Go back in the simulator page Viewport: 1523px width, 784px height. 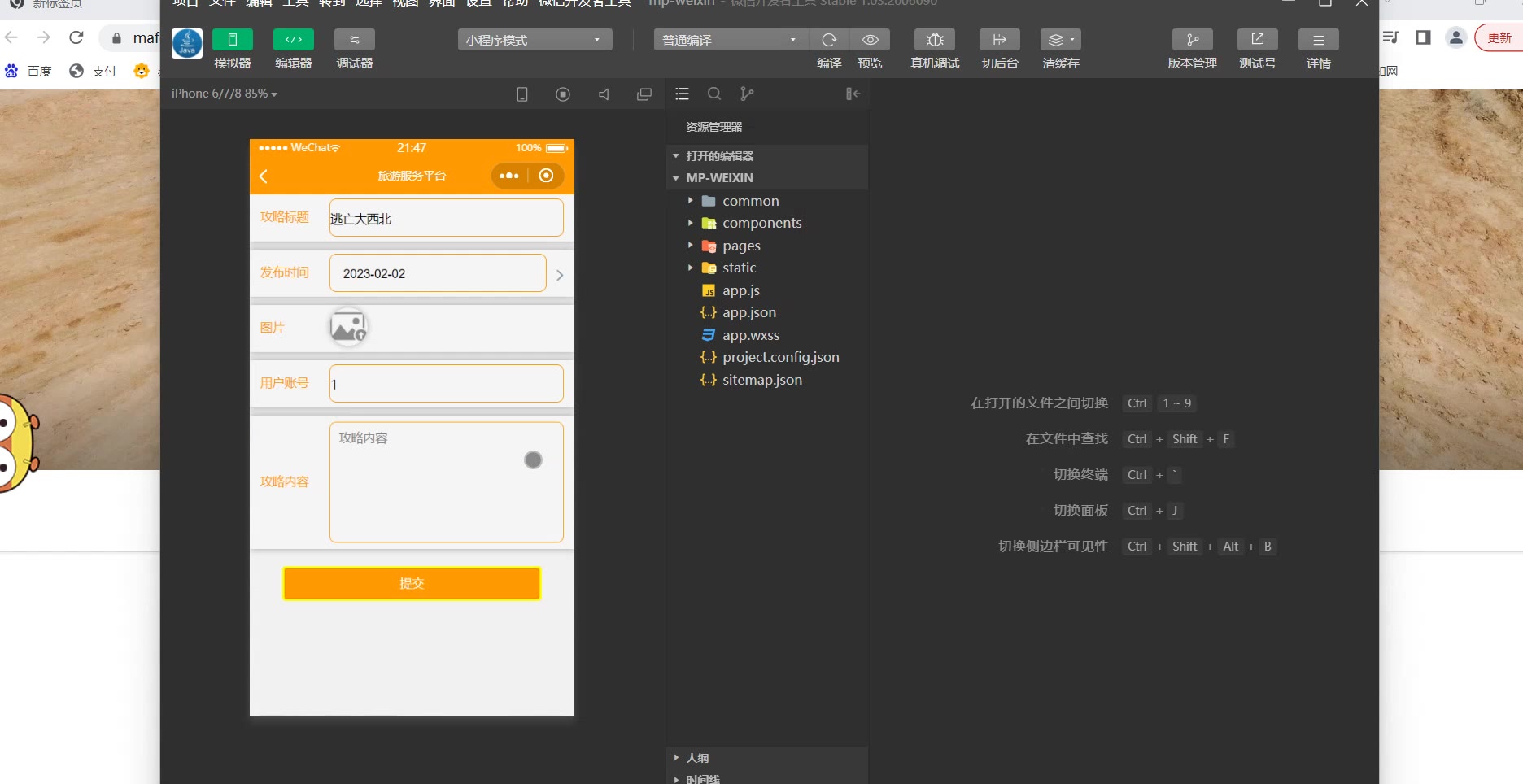pyautogui.click(x=264, y=176)
